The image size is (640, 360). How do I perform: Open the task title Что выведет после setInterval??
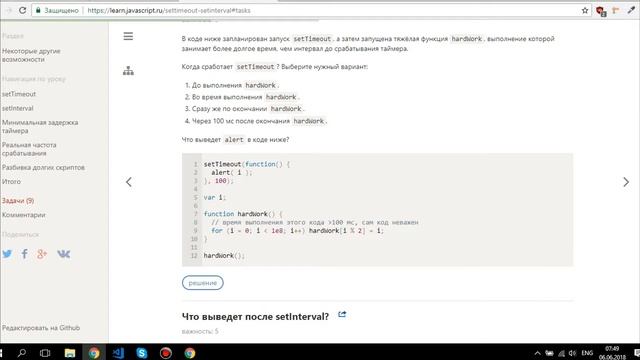click(255, 316)
